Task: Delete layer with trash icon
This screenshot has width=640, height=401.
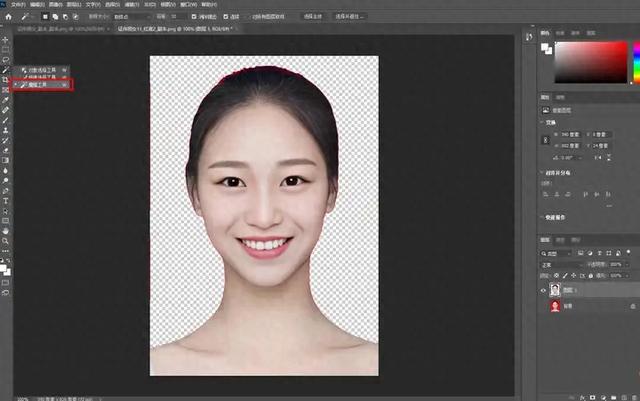Action: 634,397
